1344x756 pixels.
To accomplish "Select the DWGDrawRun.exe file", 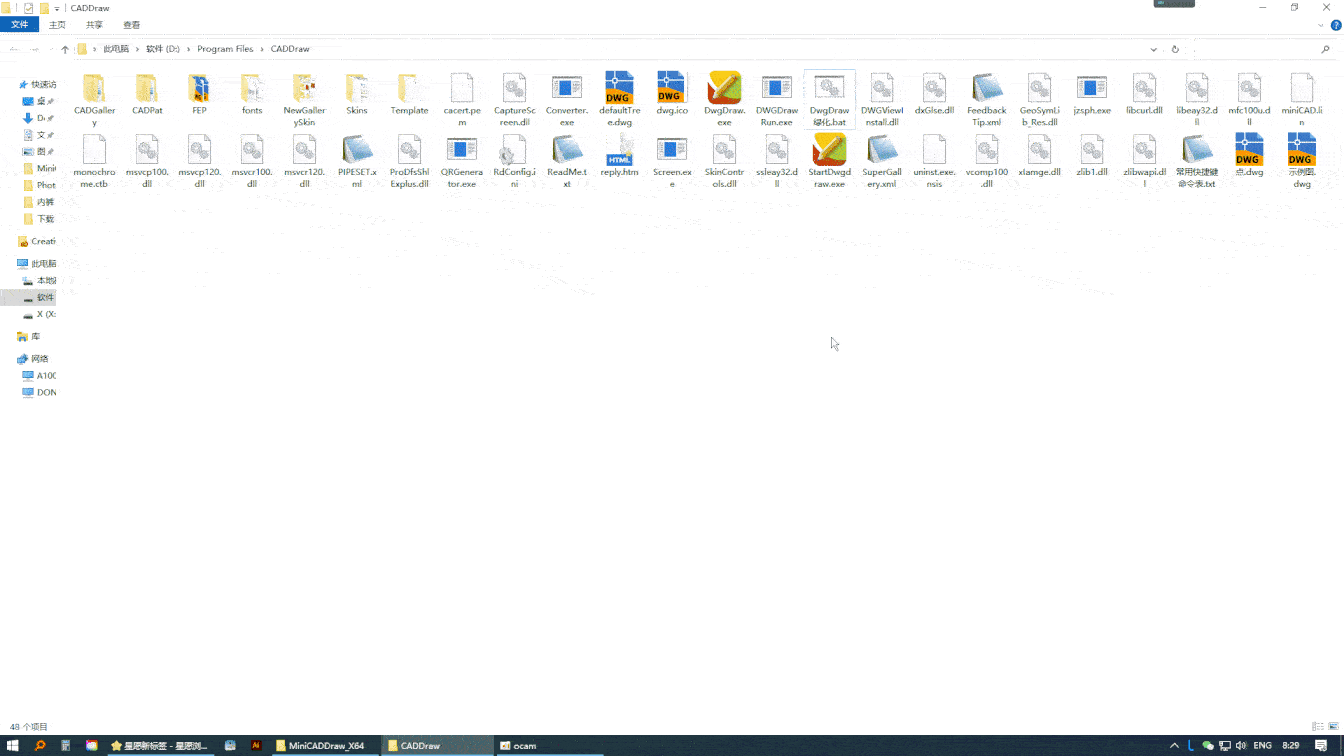I will [777, 100].
